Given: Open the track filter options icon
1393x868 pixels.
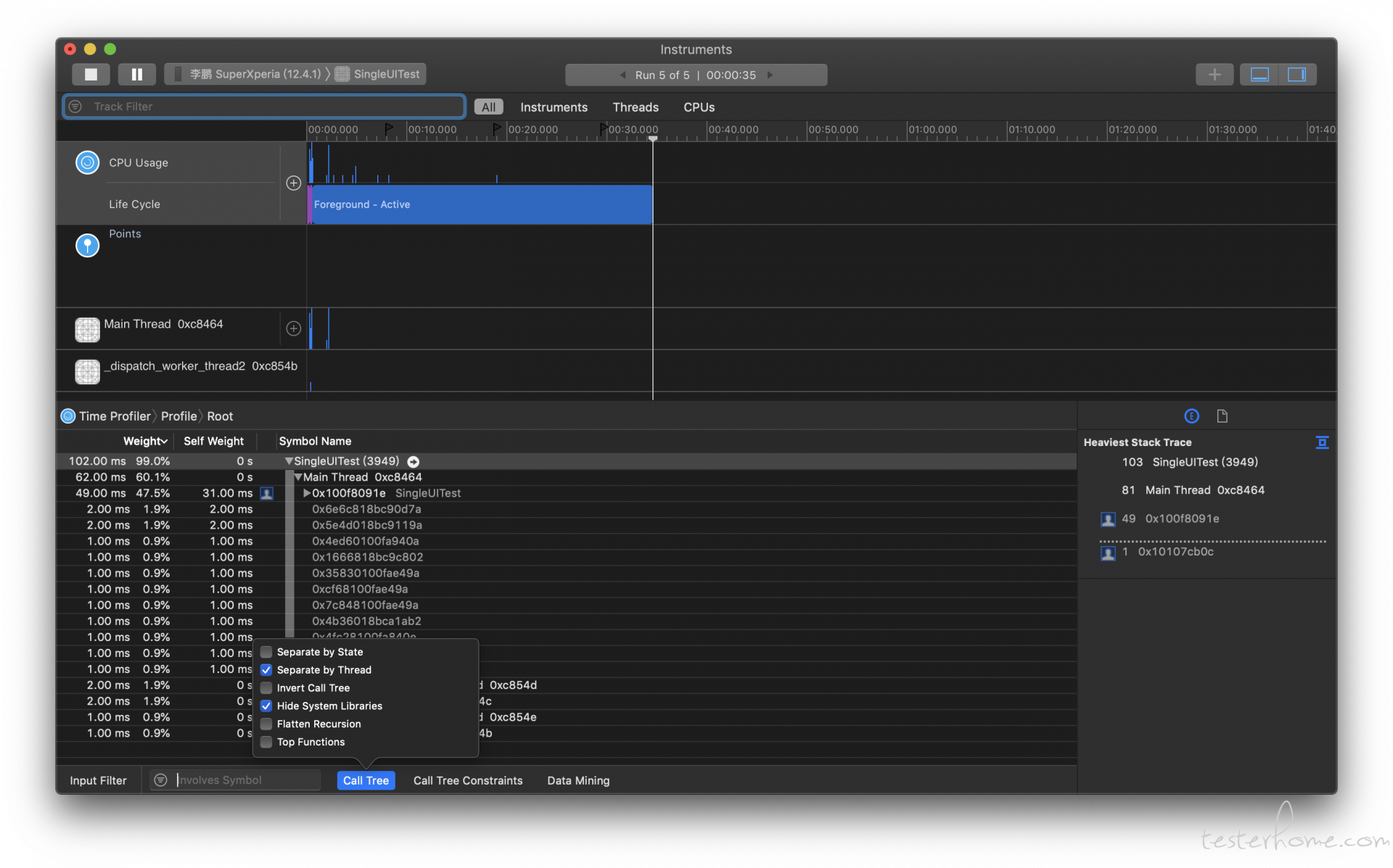Looking at the screenshot, I should click(75, 107).
